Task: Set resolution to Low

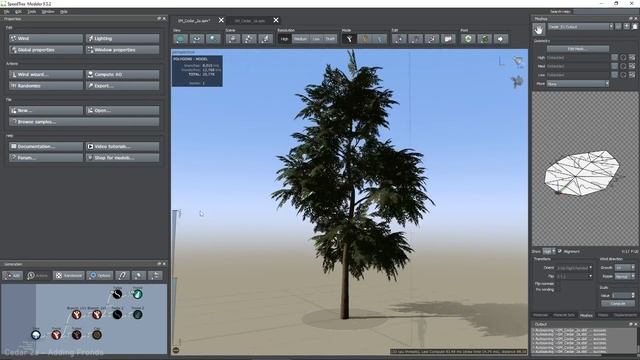Action: click(316, 39)
